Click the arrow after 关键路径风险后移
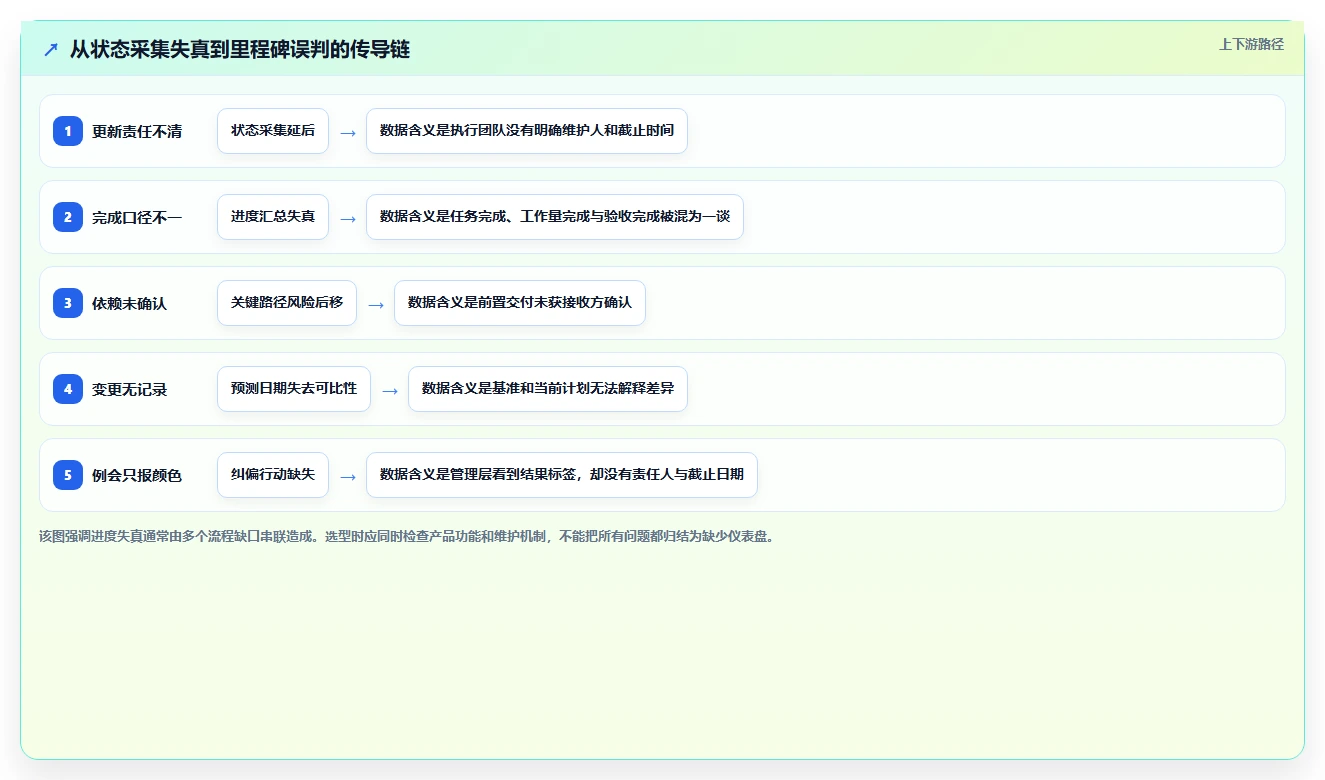 click(x=376, y=304)
